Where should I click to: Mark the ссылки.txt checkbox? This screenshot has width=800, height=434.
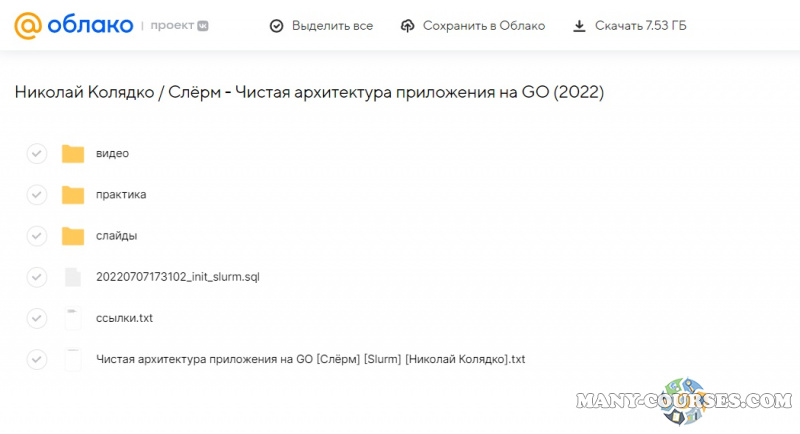pyautogui.click(x=37, y=318)
